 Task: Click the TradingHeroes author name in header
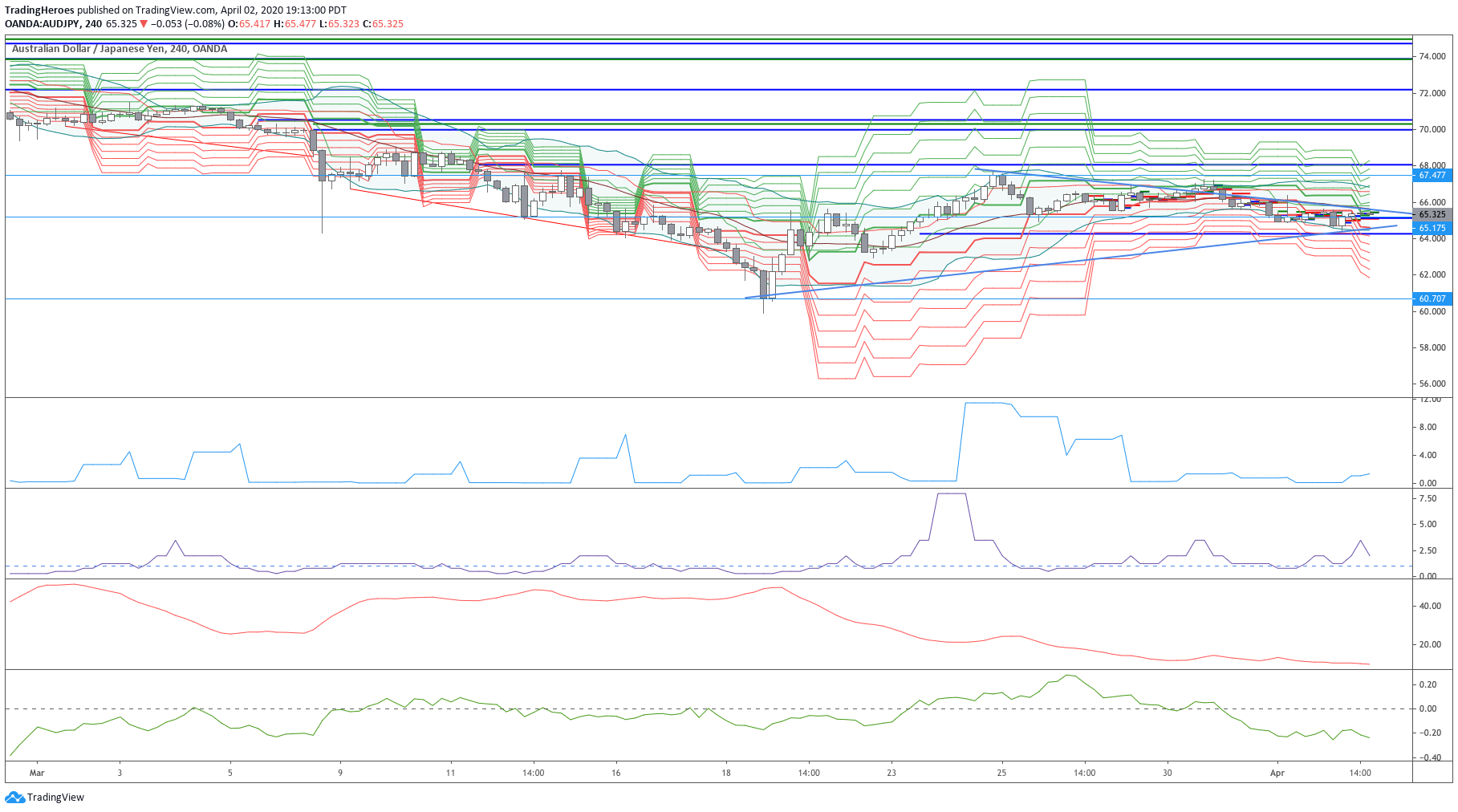(x=39, y=10)
